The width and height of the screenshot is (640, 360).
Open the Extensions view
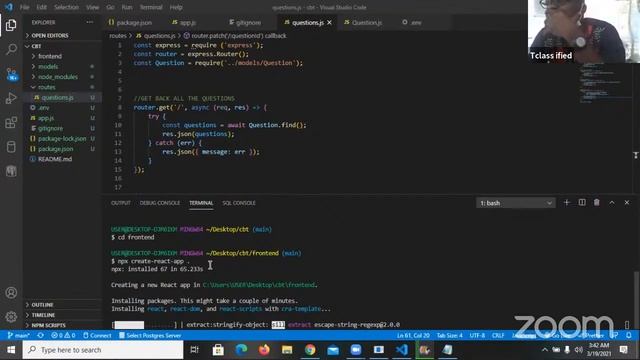pos(11,122)
